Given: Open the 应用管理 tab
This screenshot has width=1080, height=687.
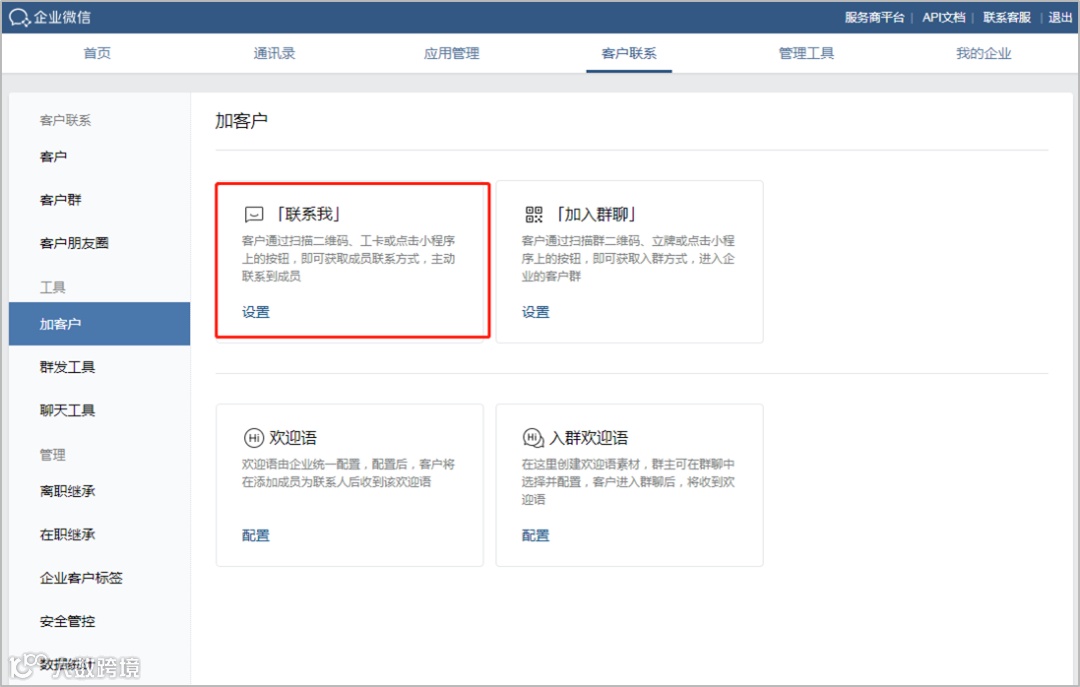Looking at the screenshot, I should 451,53.
